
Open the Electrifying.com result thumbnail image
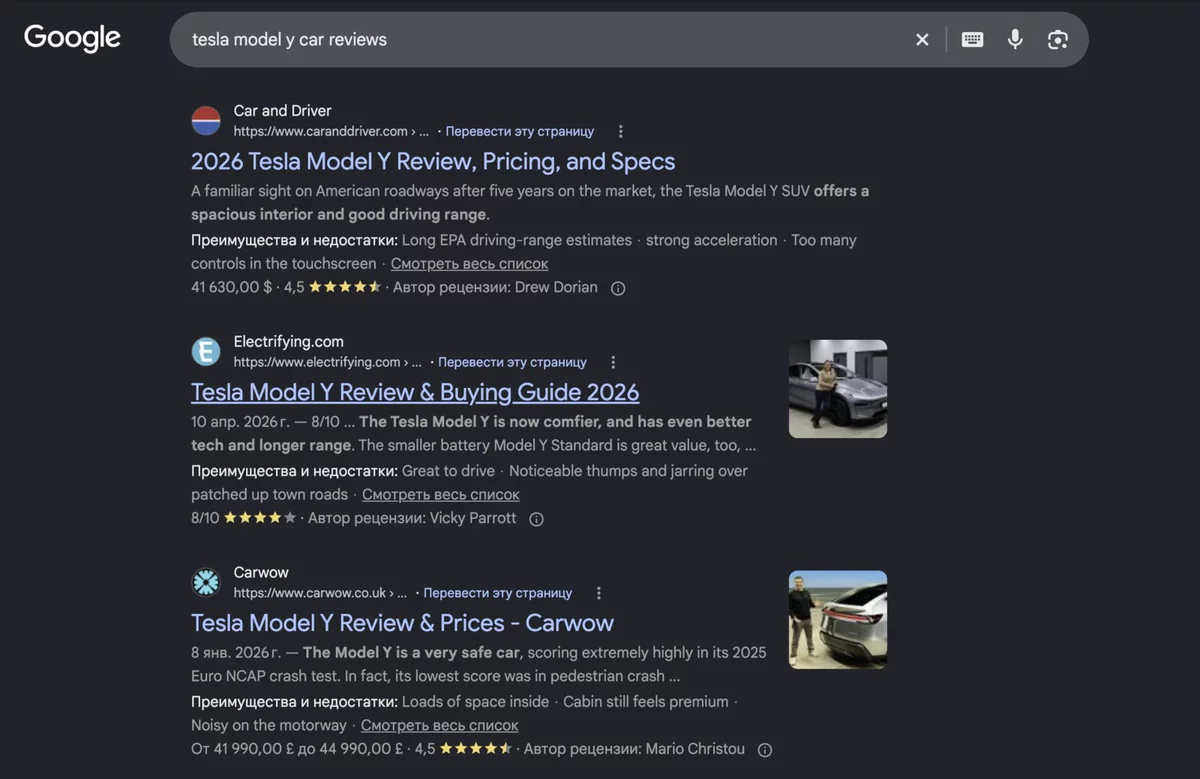point(838,389)
